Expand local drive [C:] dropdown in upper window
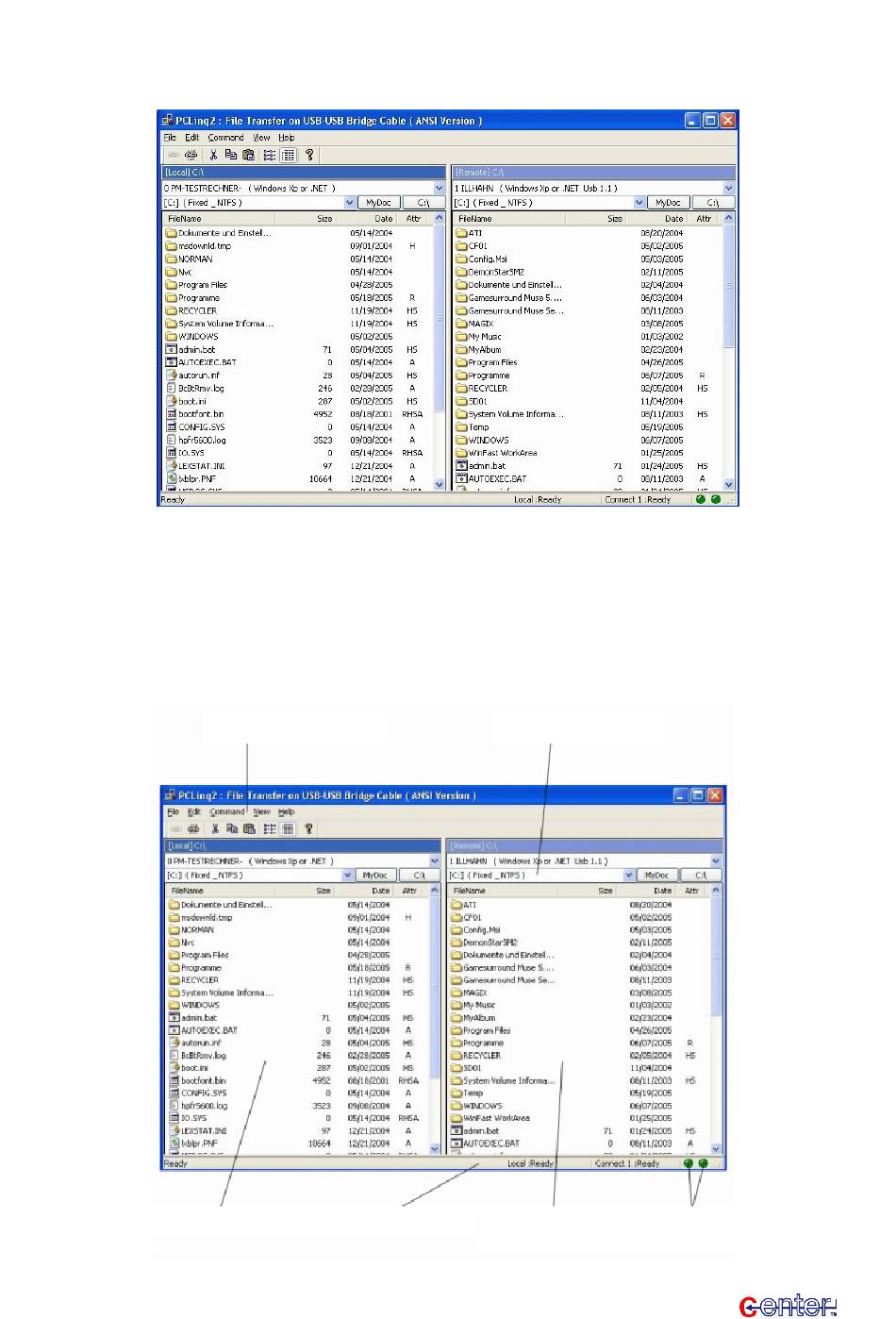896x1319 pixels. (x=350, y=202)
